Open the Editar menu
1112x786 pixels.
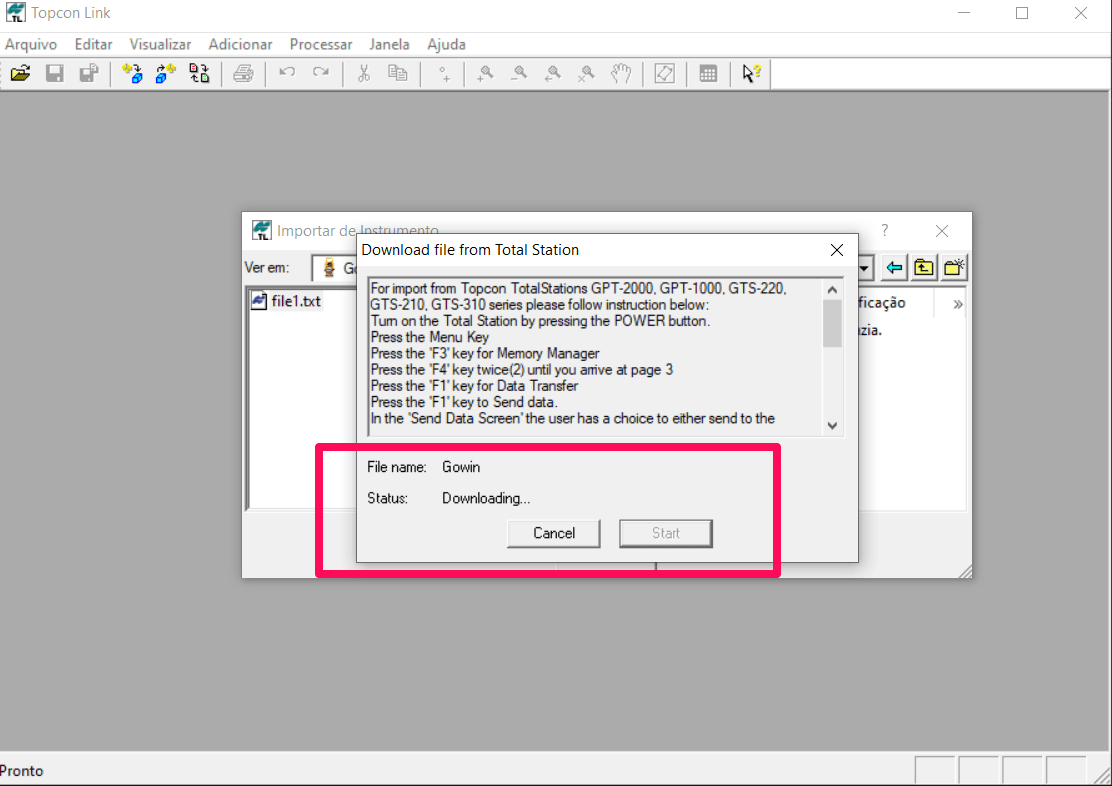pyautogui.click(x=94, y=44)
